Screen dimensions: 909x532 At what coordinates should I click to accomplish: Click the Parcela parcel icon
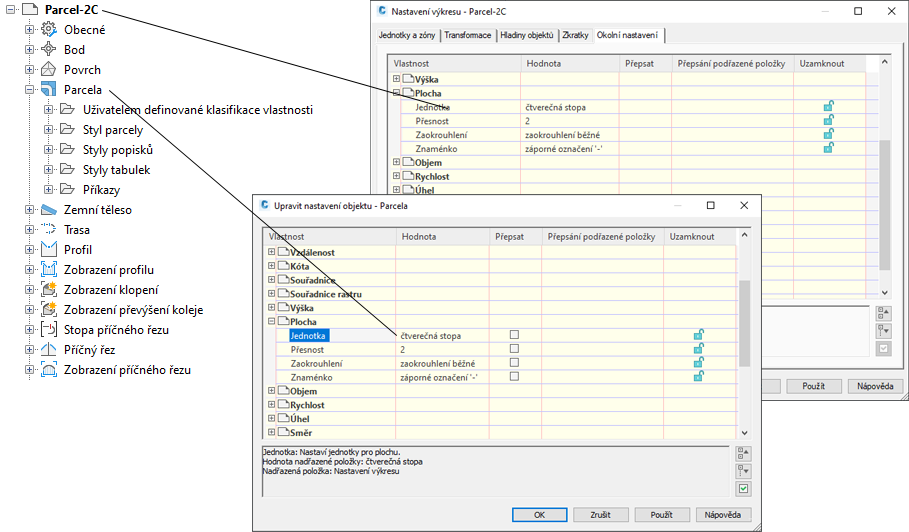coord(49,89)
